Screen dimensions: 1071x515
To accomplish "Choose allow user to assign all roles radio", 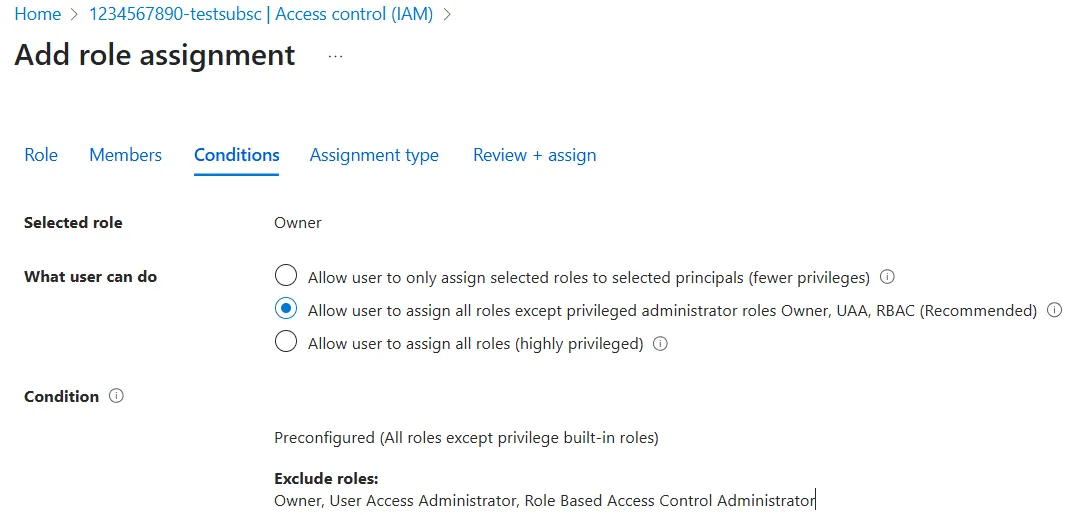I will pos(286,342).
